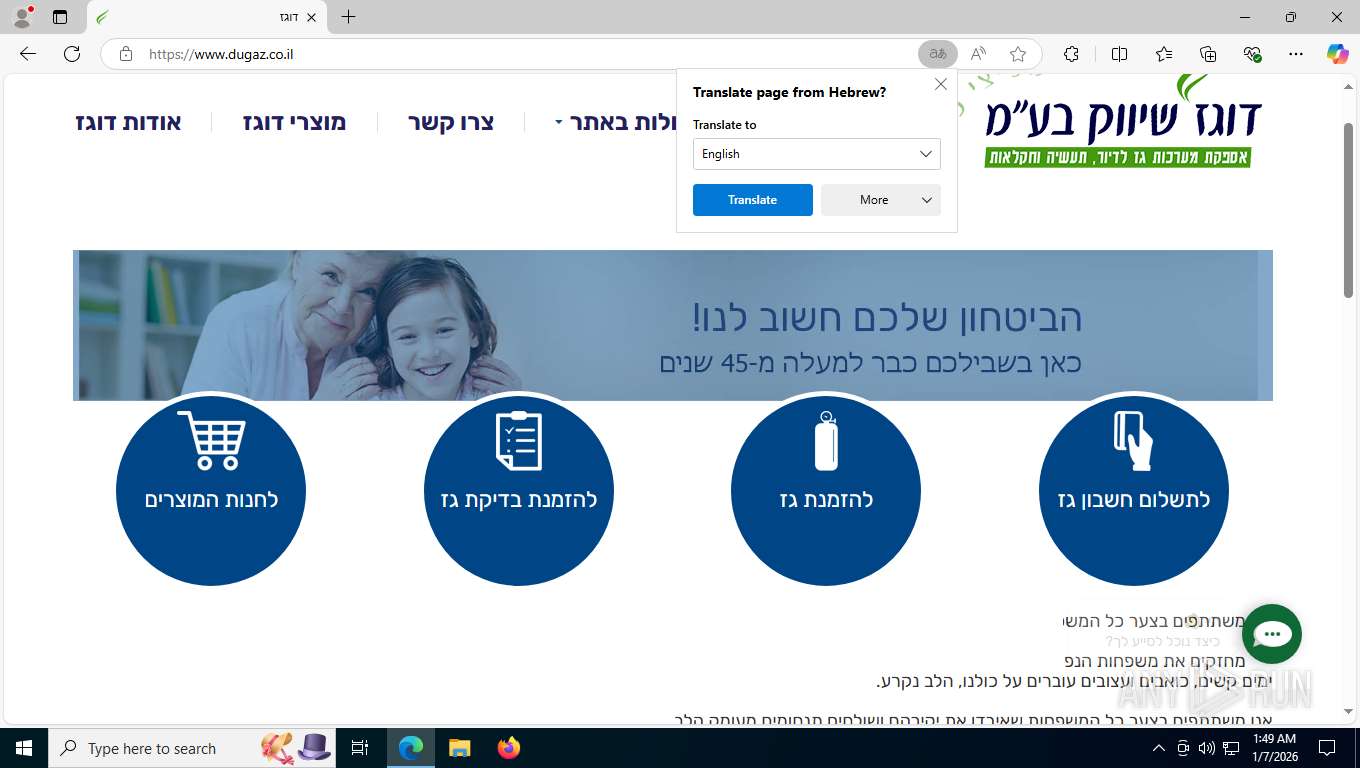Click להזמנת גז circle button

[x=826, y=490]
